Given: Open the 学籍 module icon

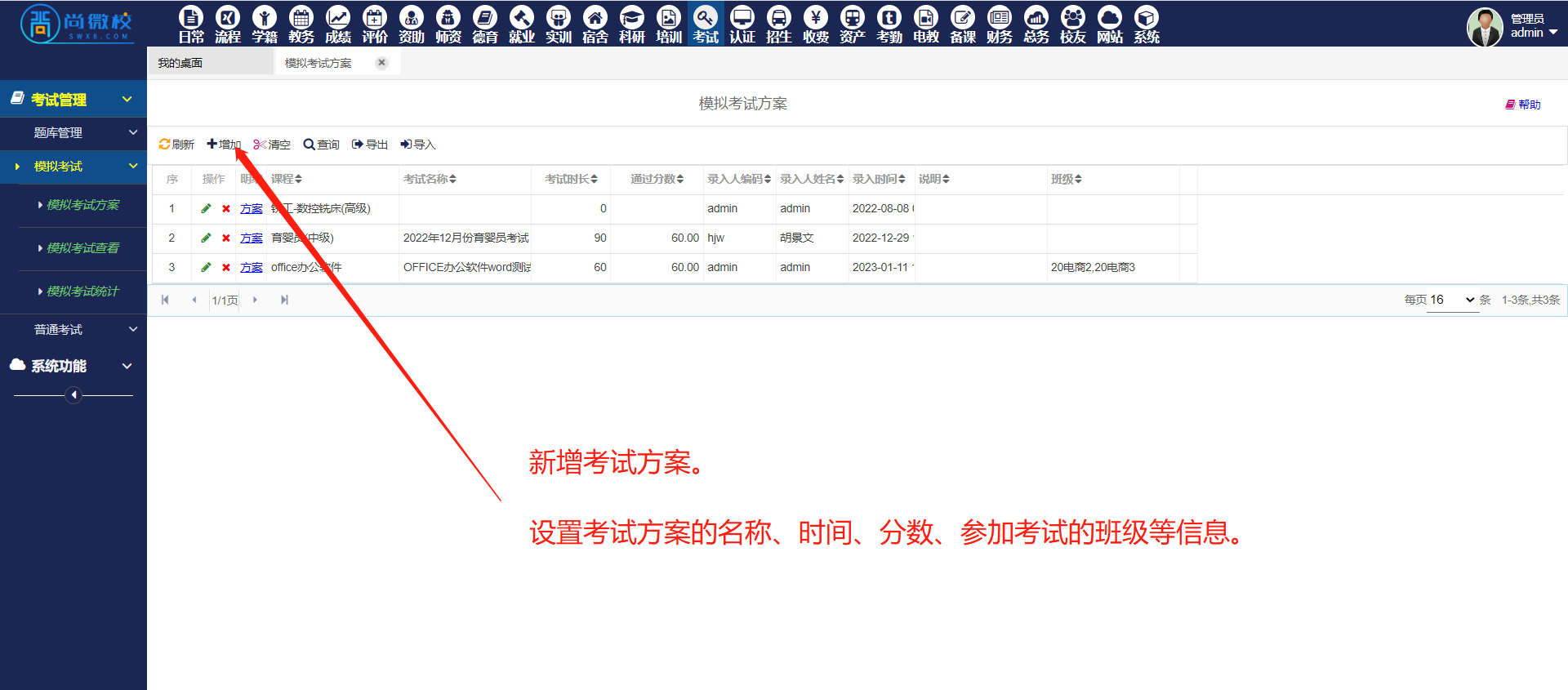Looking at the screenshot, I should point(265,24).
